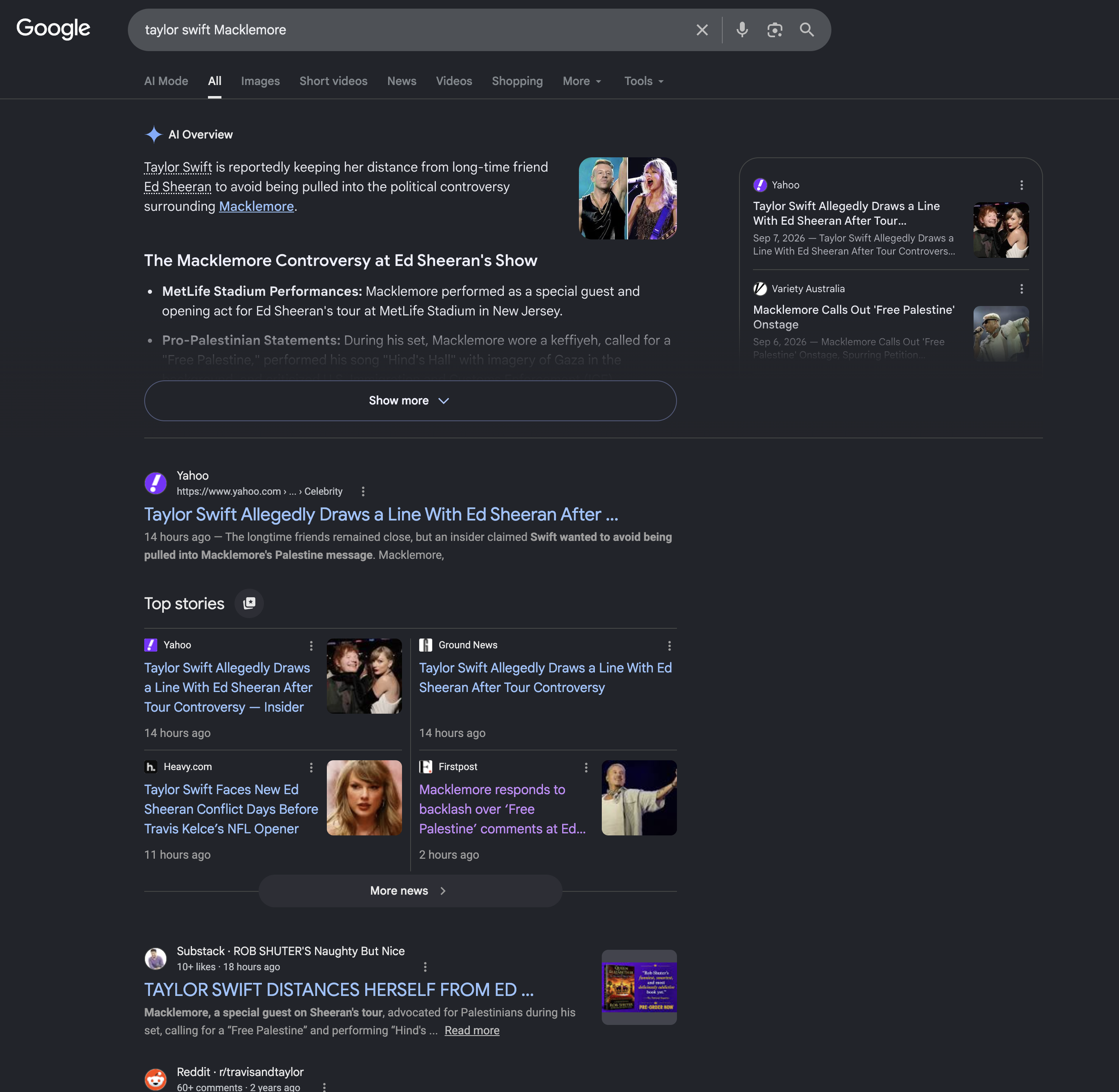This screenshot has height=1092, width=1119.
Task: Open Yahoo sidebar card headline
Action: tap(846, 213)
